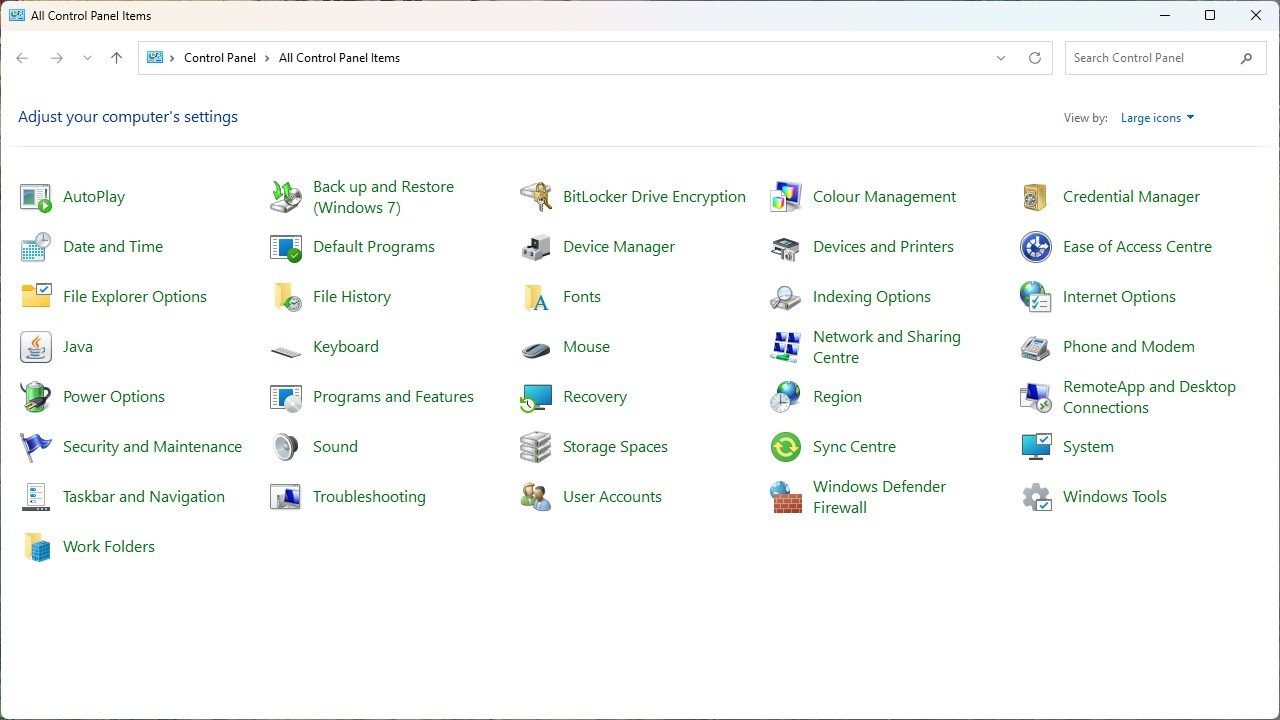The height and width of the screenshot is (720, 1280).
Task: Refresh the Control Panel view
Action: [x=1035, y=58]
